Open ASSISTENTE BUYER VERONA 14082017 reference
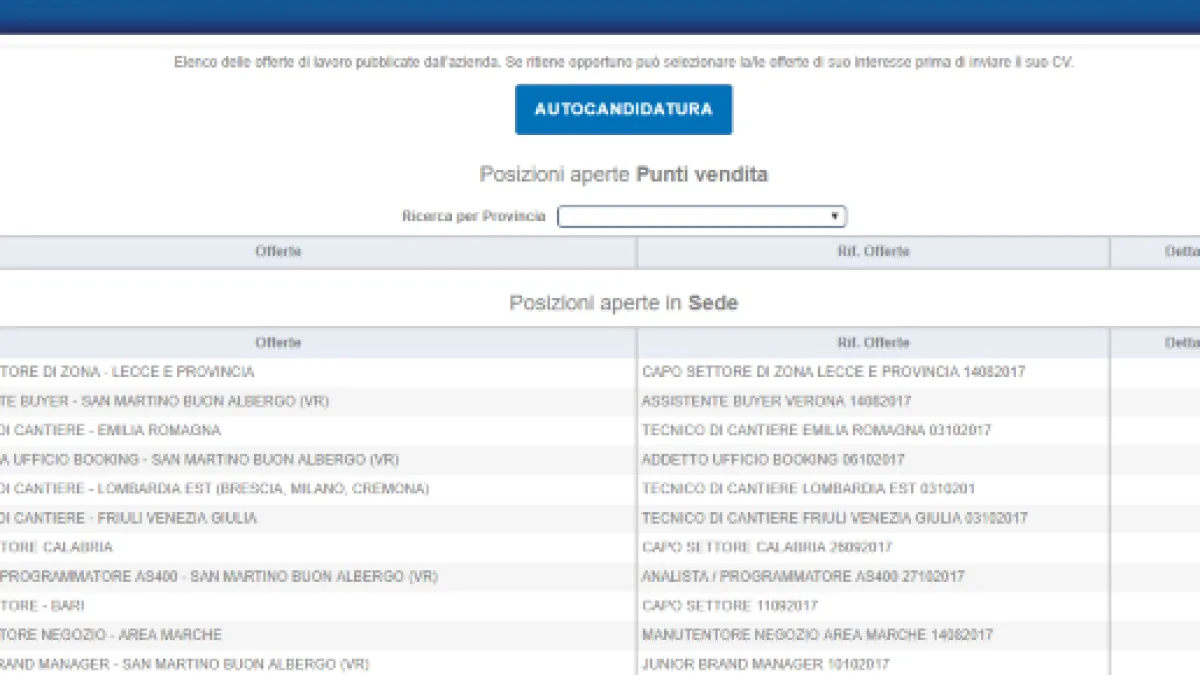This screenshot has width=1200, height=675. pyautogui.click(x=776, y=401)
